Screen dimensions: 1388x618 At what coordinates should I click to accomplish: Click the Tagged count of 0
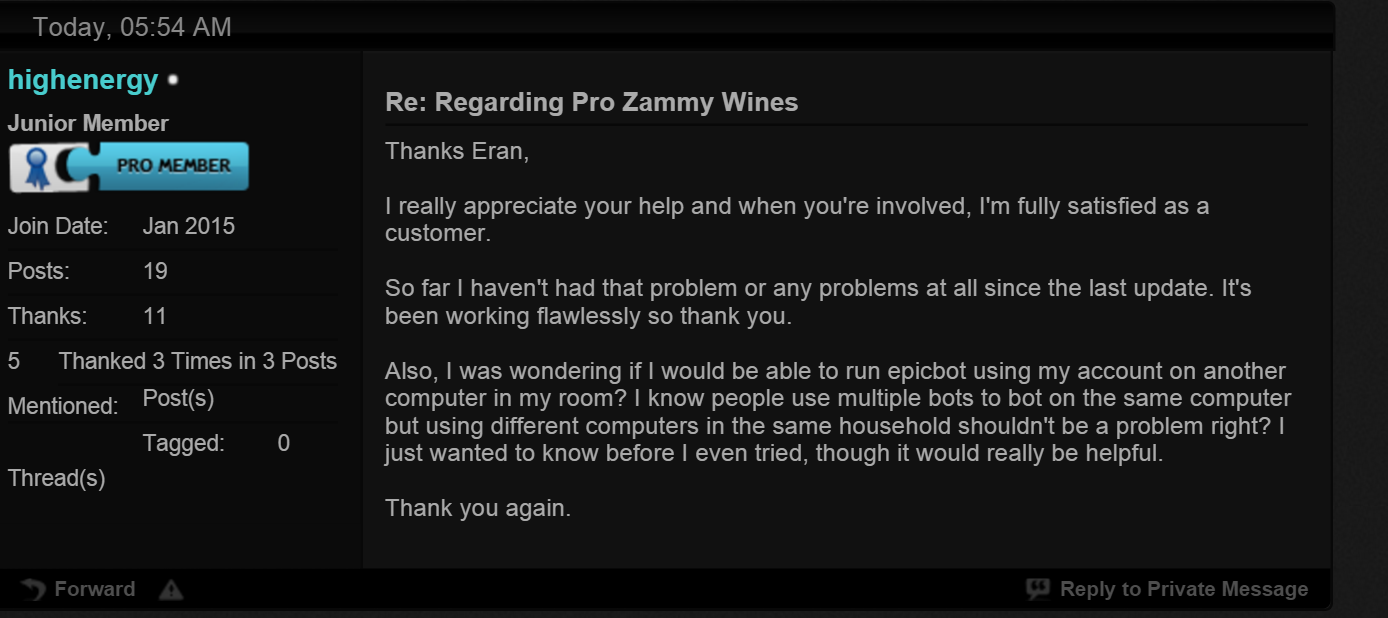[x=284, y=443]
